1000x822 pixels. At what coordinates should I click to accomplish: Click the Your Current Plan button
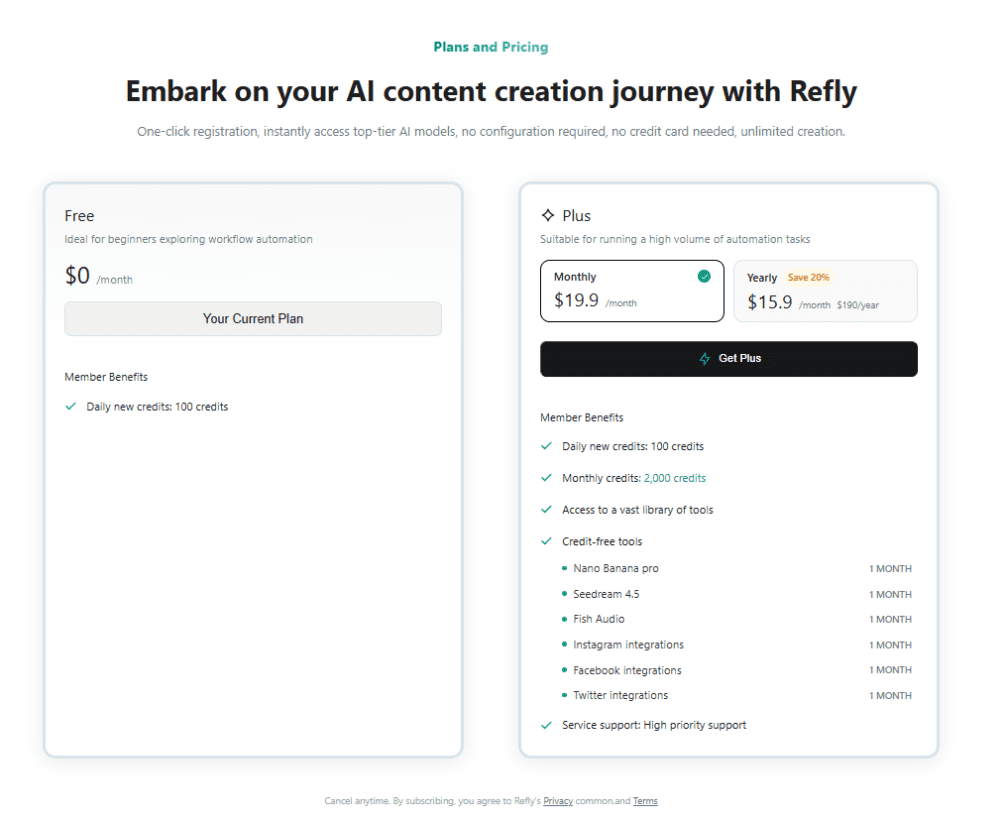253,319
